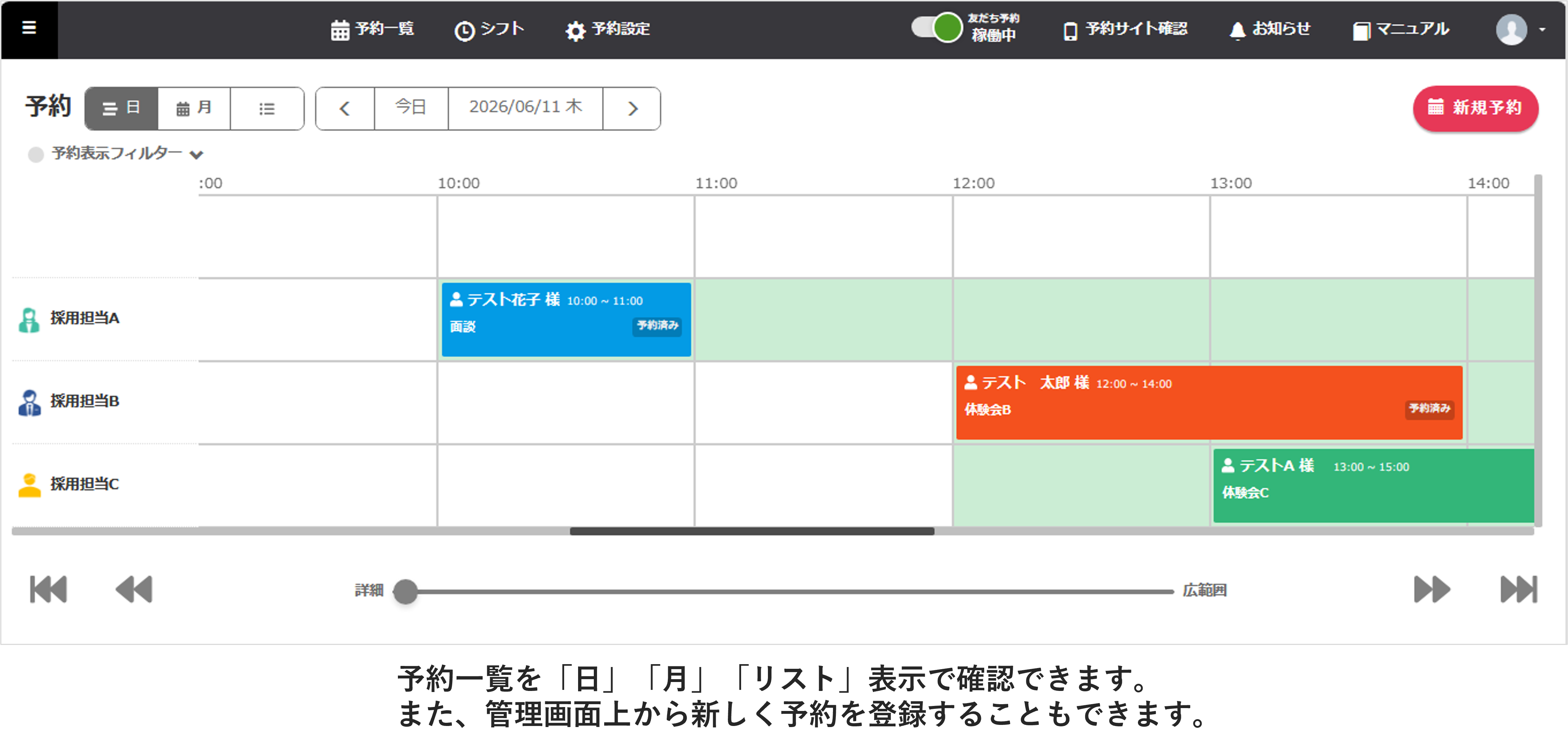
Task: Switch to list view icon
Action: (x=267, y=108)
